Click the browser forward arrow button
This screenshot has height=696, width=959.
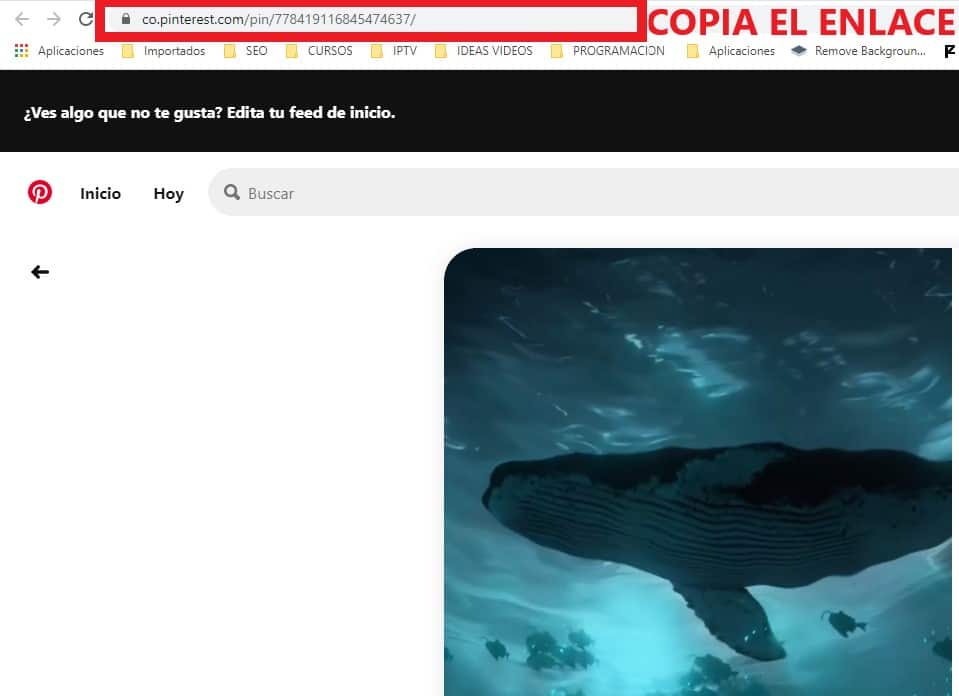point(54,19)
